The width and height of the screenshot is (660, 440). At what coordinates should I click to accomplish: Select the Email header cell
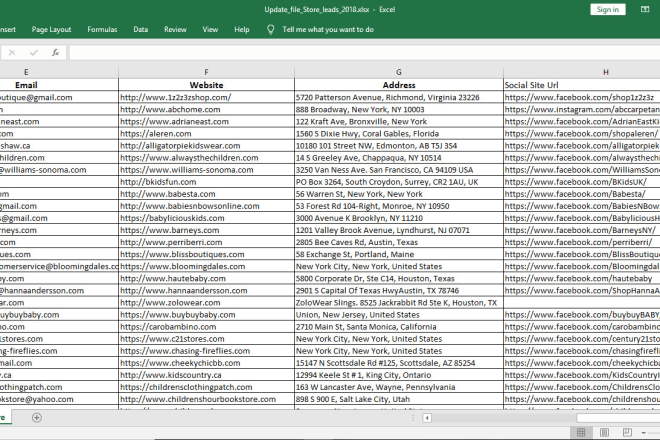(x=59, y=85)
